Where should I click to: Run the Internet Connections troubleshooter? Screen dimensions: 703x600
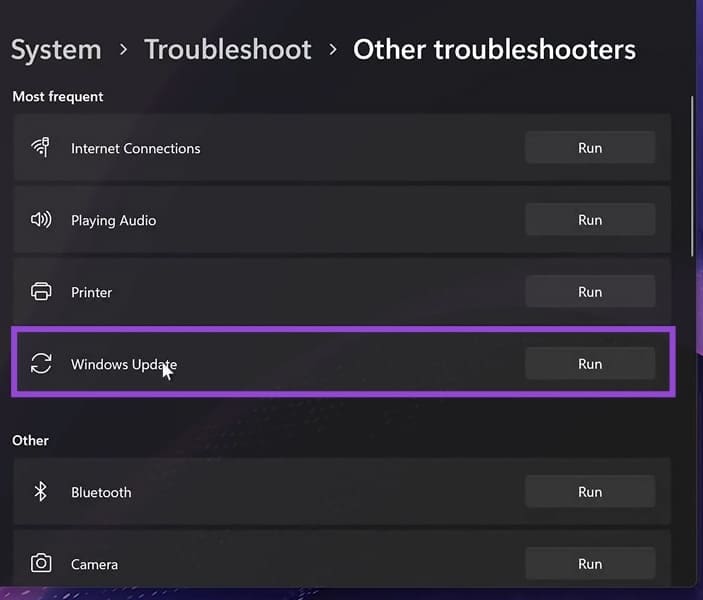(x=590, y=148)
